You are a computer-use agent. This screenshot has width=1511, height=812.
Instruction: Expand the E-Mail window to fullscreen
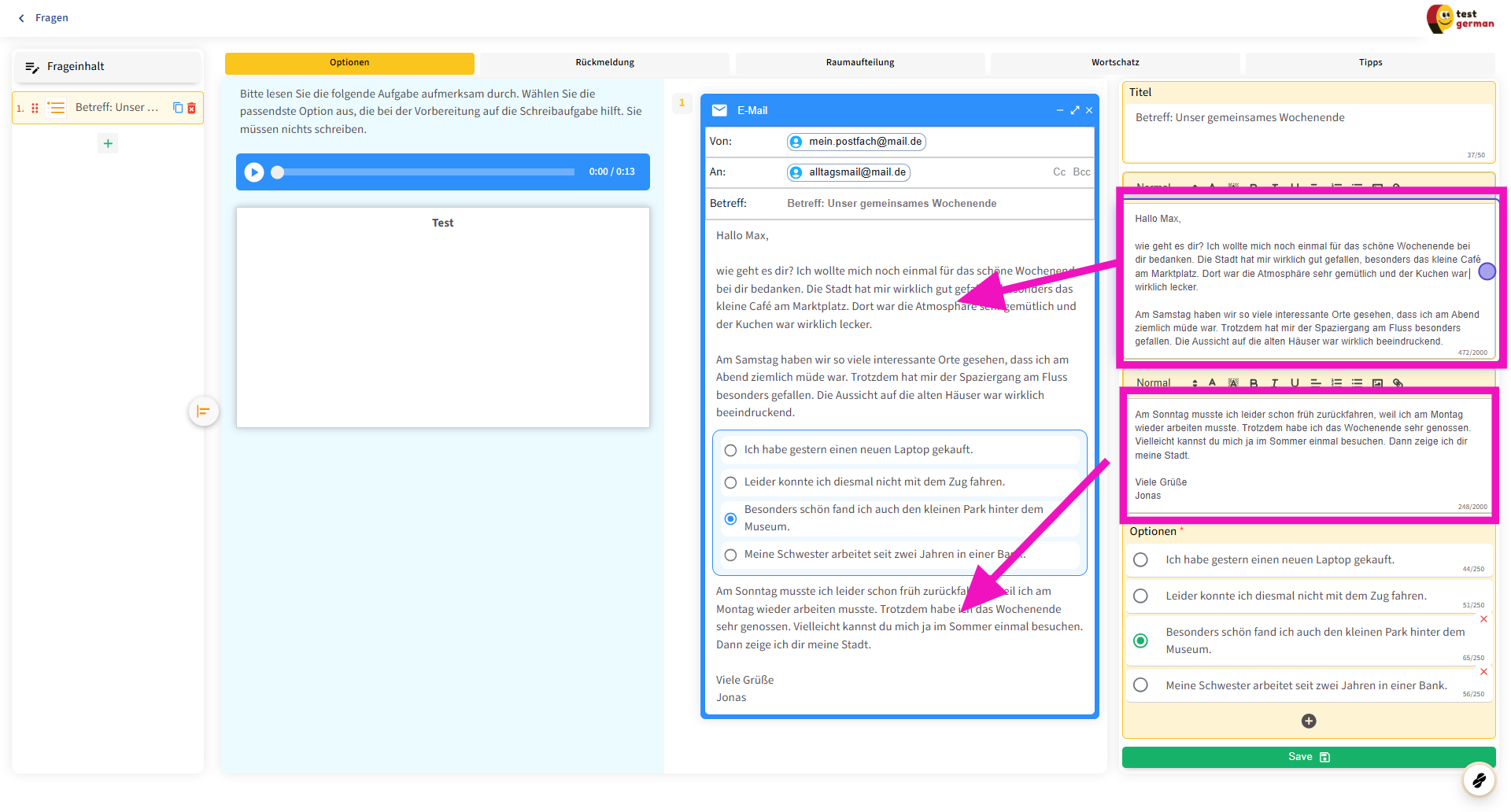click(x=1075, y=110)
